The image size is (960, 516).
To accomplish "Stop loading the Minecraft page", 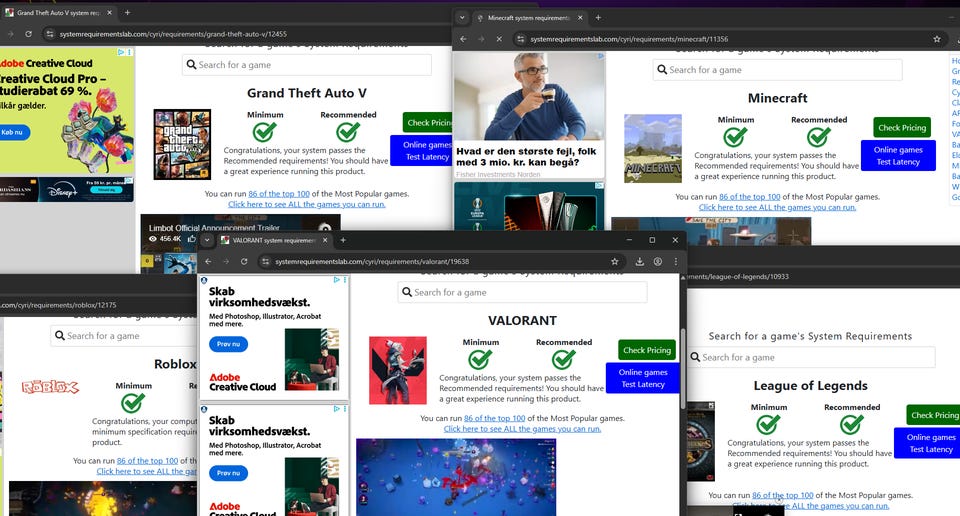I will tap(499, 39).
